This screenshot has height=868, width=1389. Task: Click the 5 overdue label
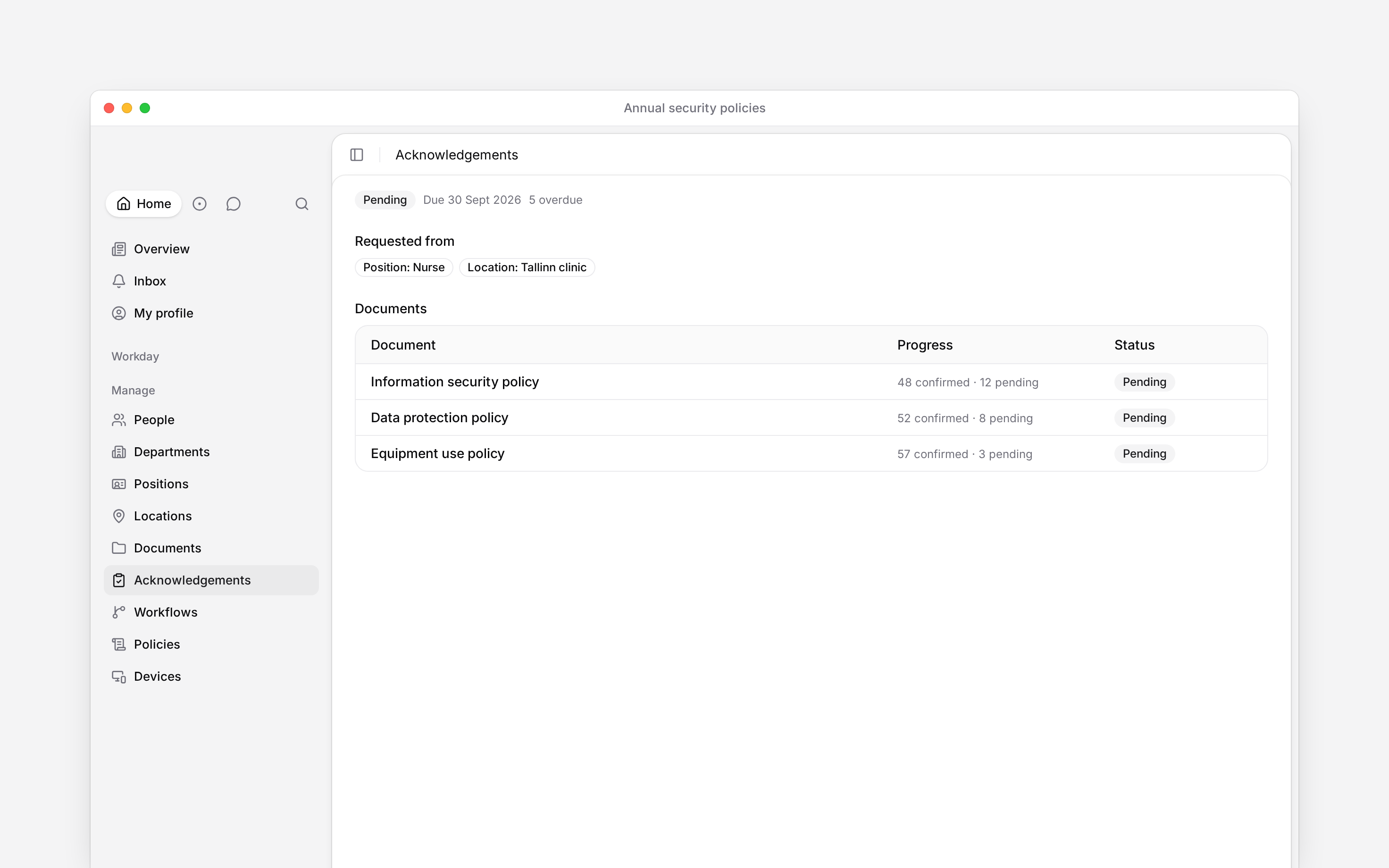[x=556, y=200]
